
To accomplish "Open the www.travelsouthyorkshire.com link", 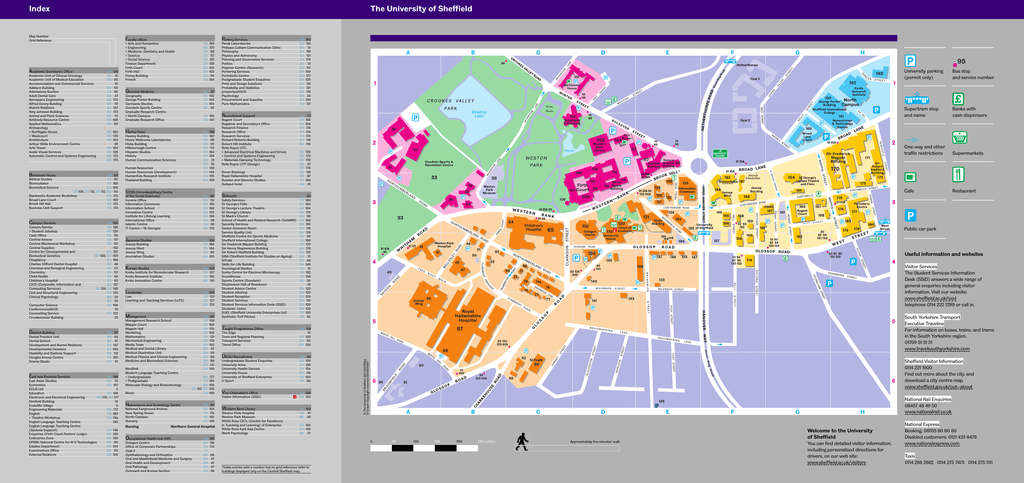I will [x=938, y=349].
